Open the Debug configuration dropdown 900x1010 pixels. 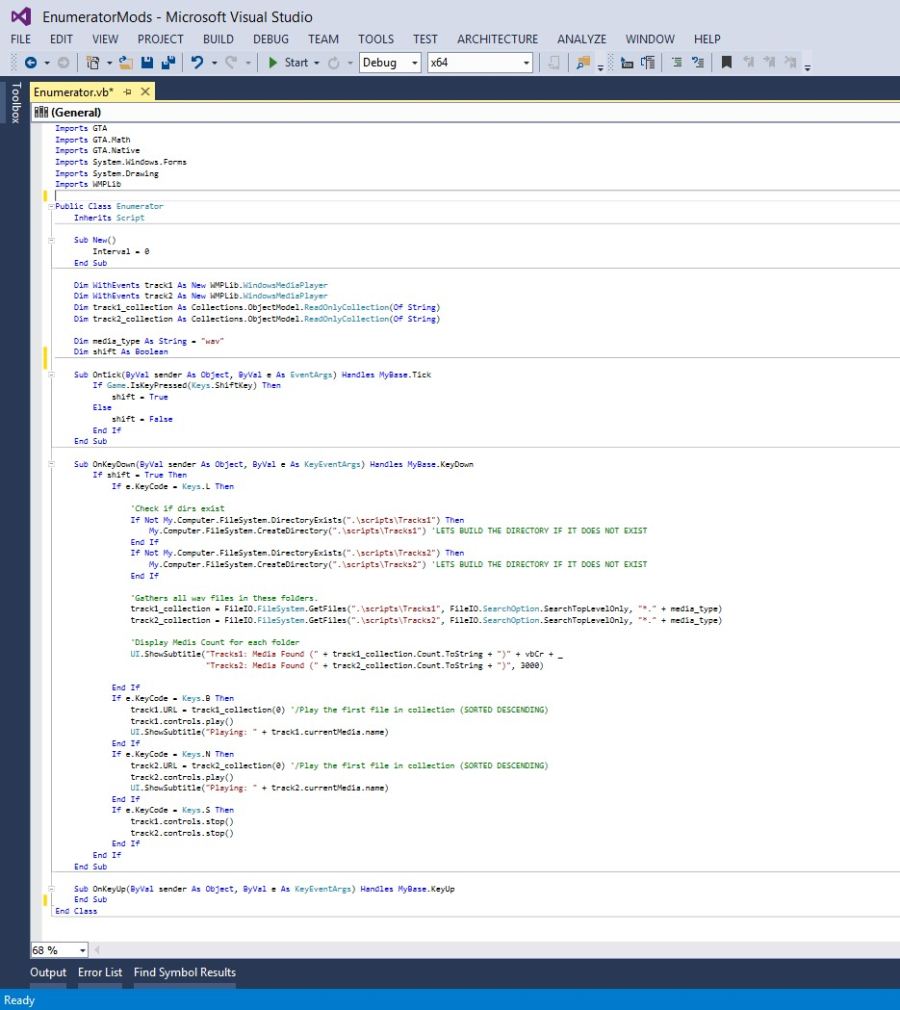coord(415,63)
